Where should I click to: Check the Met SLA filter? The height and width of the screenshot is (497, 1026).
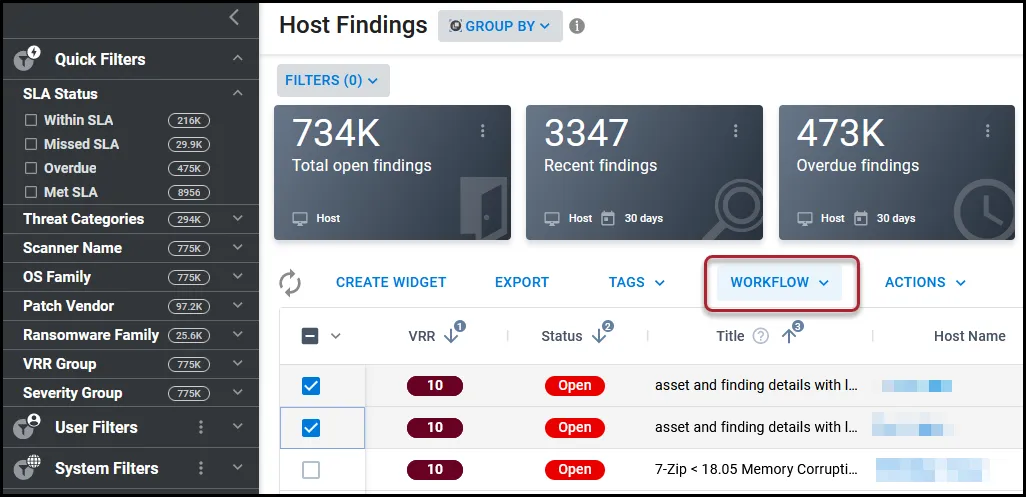pyautogui.click(x=31, y=192)
